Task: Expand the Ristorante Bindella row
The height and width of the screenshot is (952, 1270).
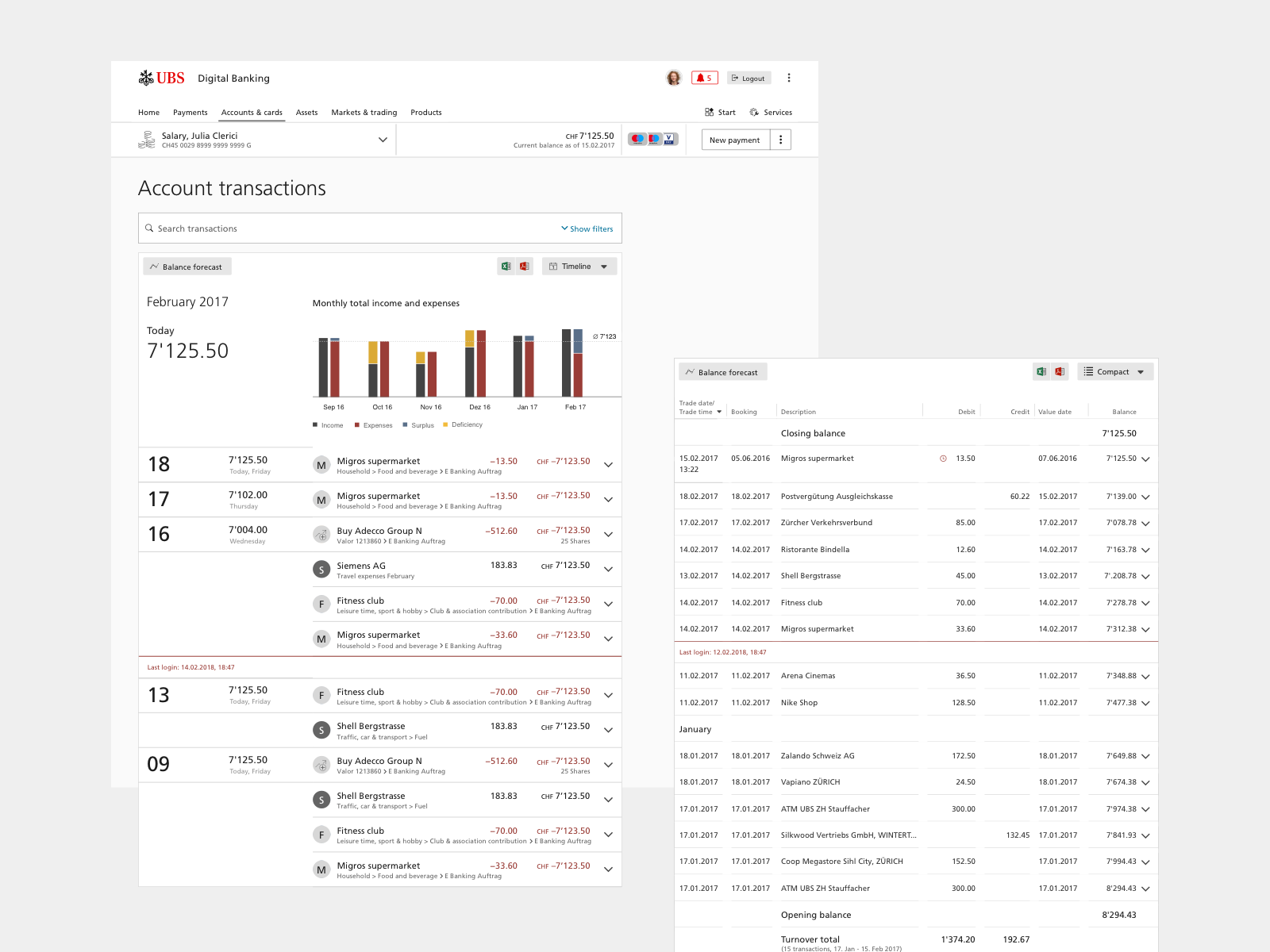Action: [1145, 550]
